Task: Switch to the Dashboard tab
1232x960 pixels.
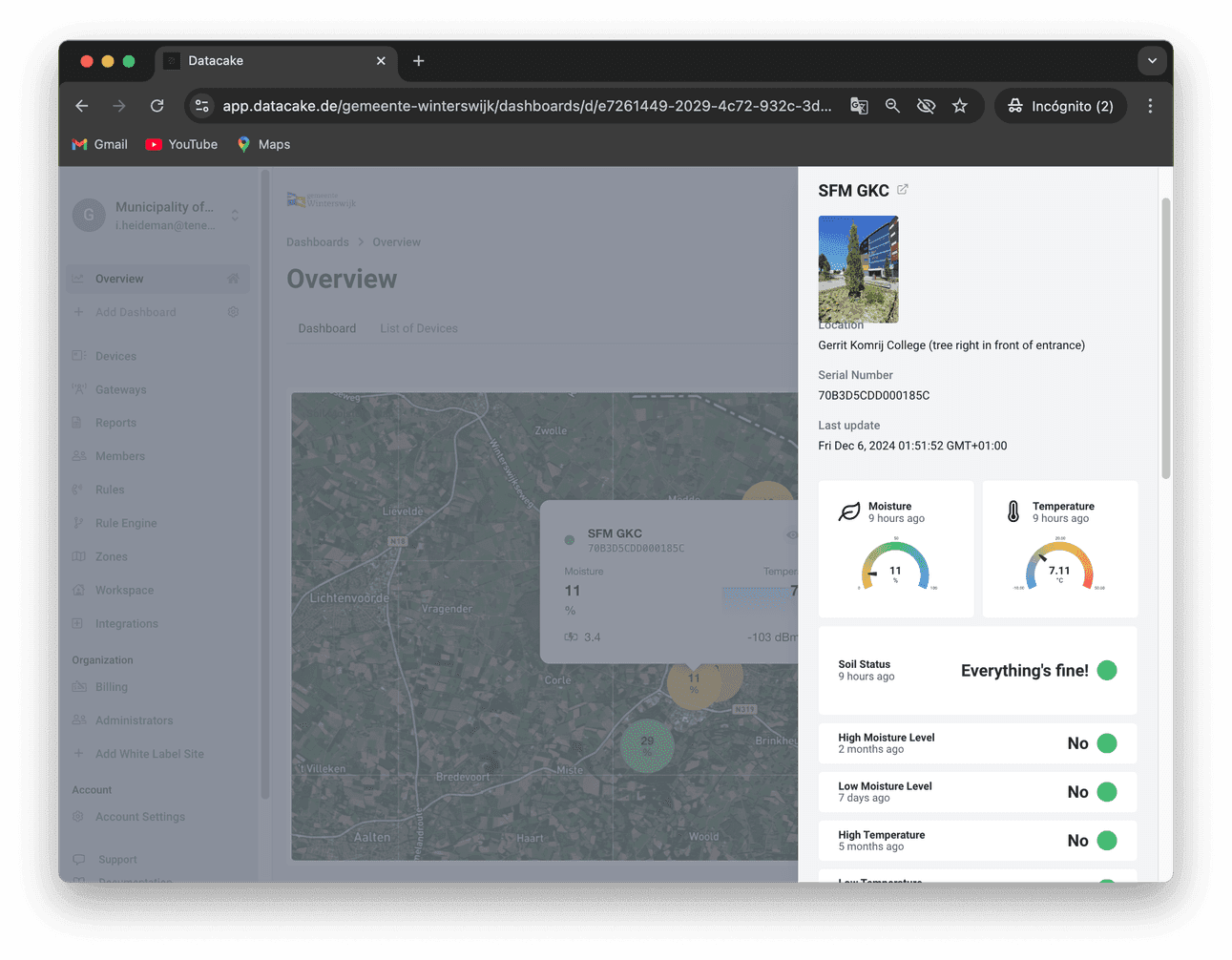Action: pos(327,328)
